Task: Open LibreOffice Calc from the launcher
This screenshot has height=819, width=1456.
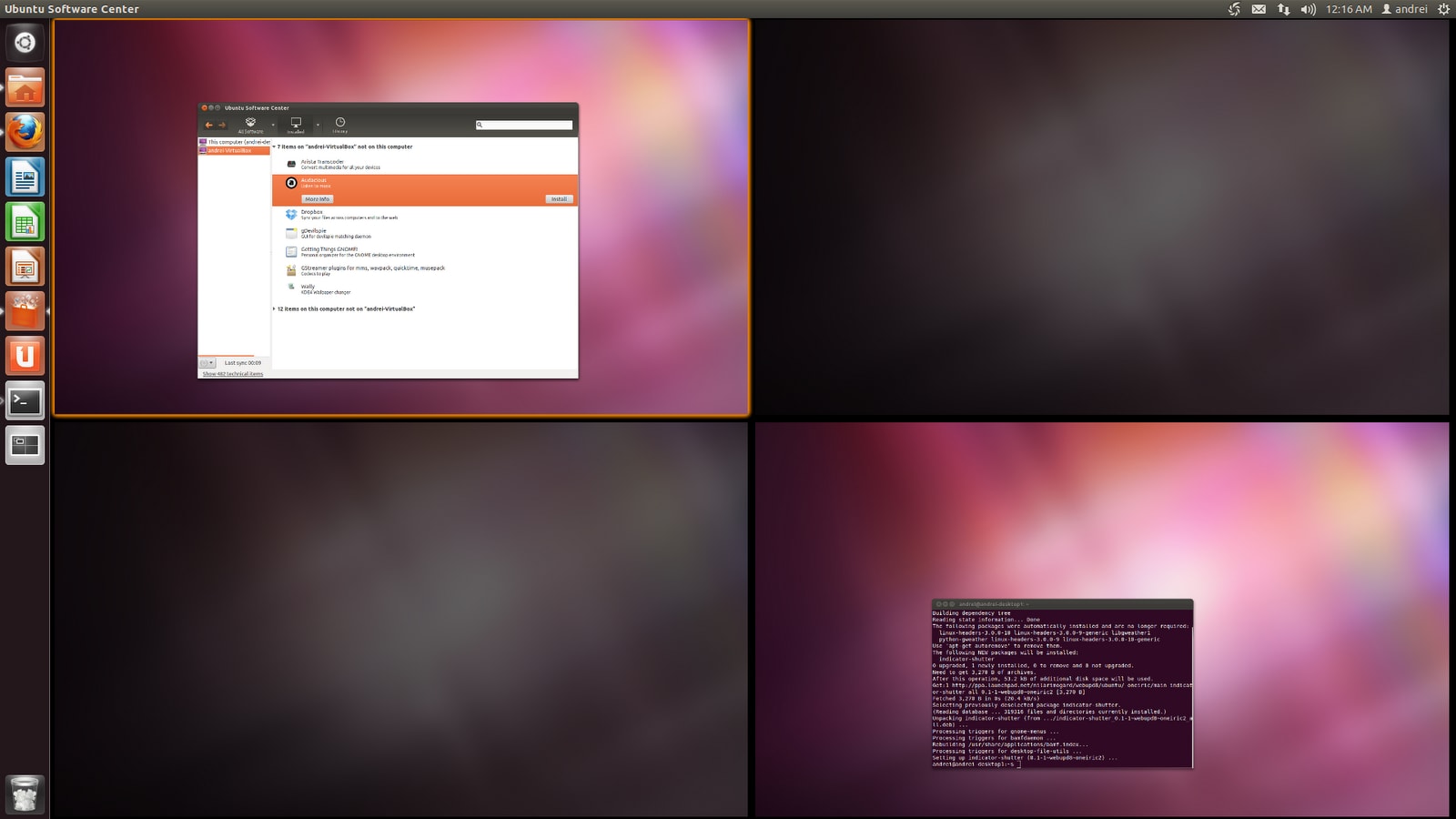Action: click(25, 221)
